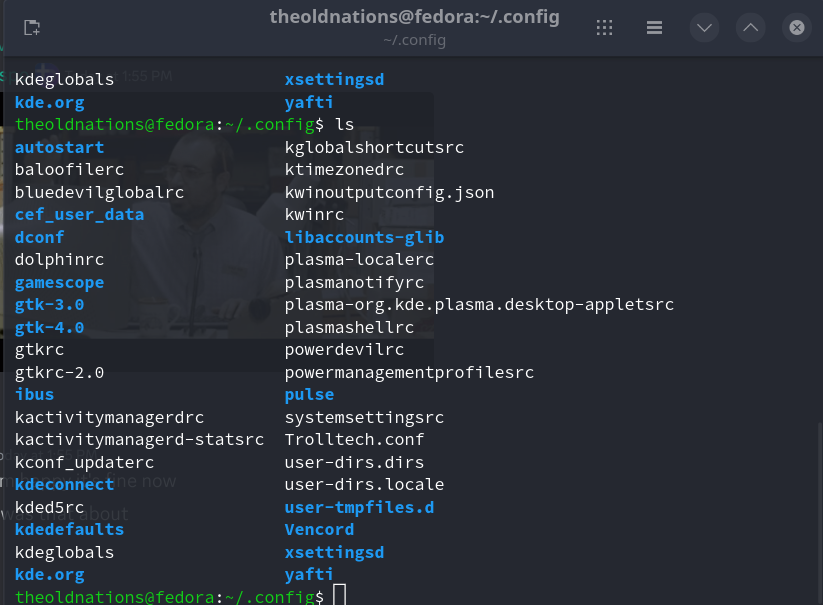Click plasma-localerc in the listing
The height and width of the screenshot is (605, 823).
coord(360,260)
